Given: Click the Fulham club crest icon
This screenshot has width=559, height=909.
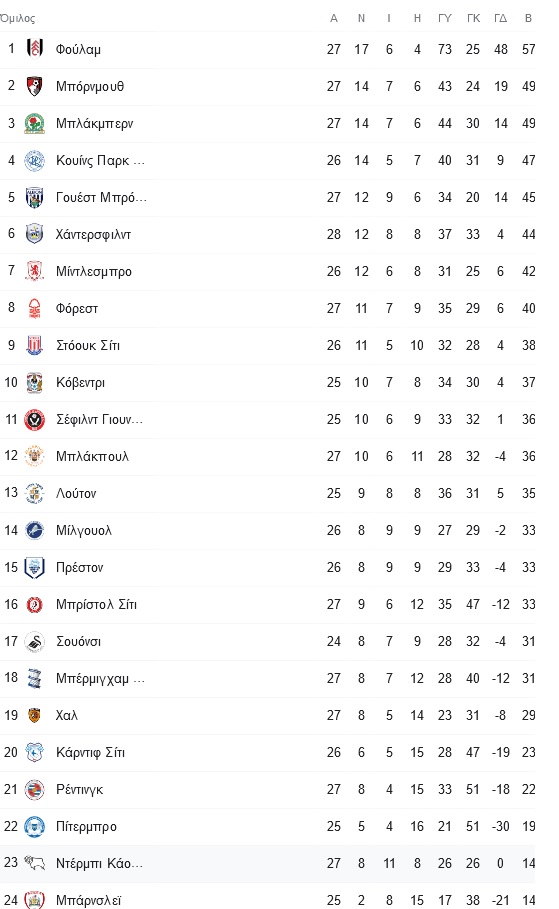Looking at the screenshot, I should point(35,49).
